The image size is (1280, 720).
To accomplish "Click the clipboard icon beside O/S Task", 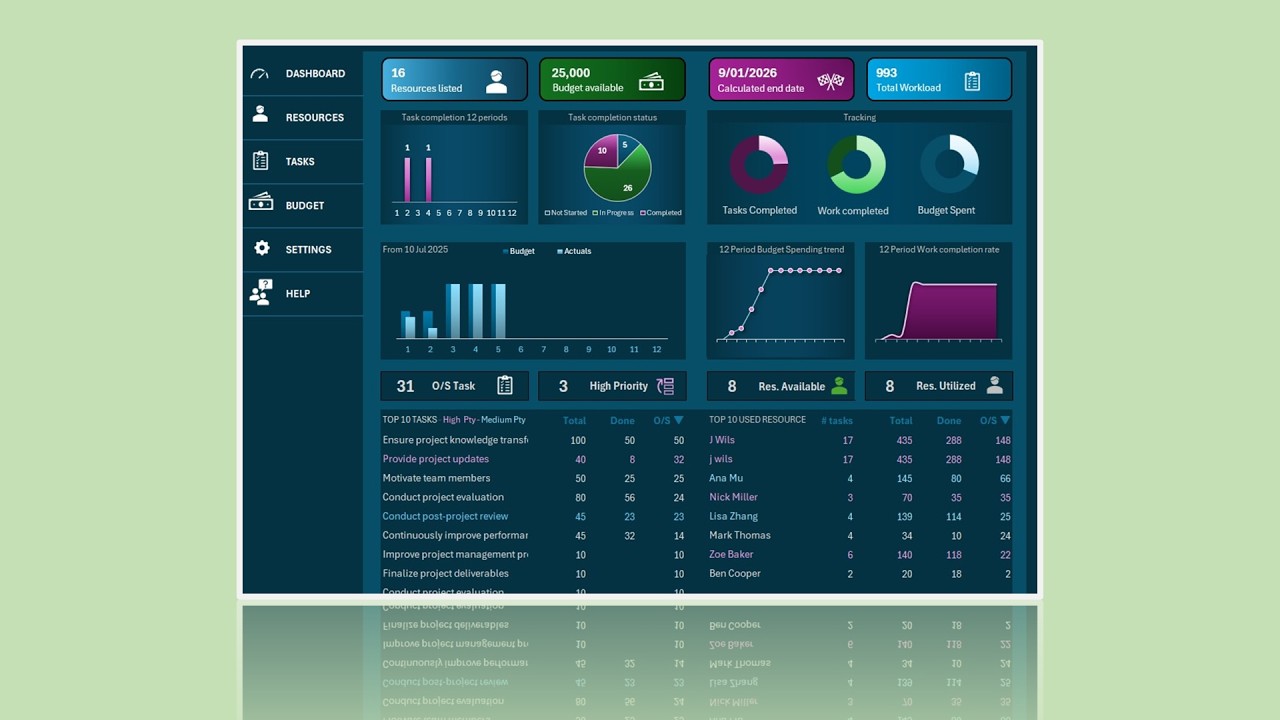I will [505, 385].
